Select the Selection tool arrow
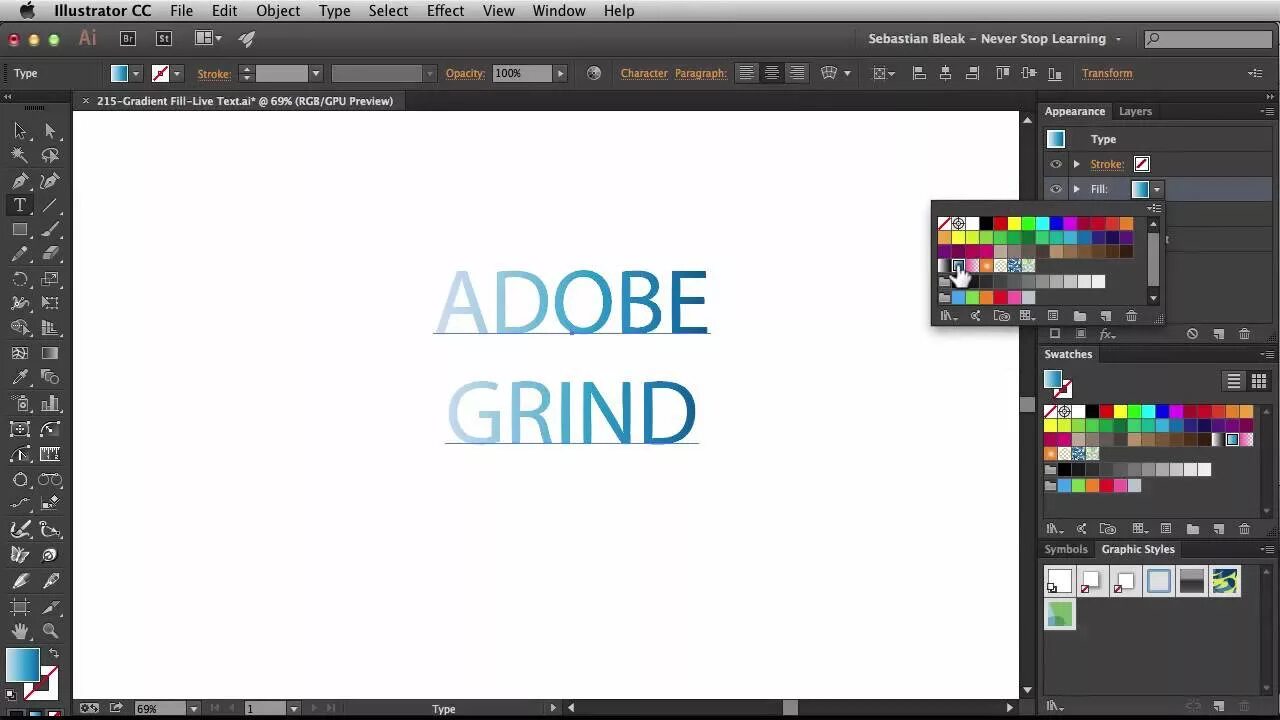The image size is (1280, 720). pyautogui.click(x=20, y=131)
